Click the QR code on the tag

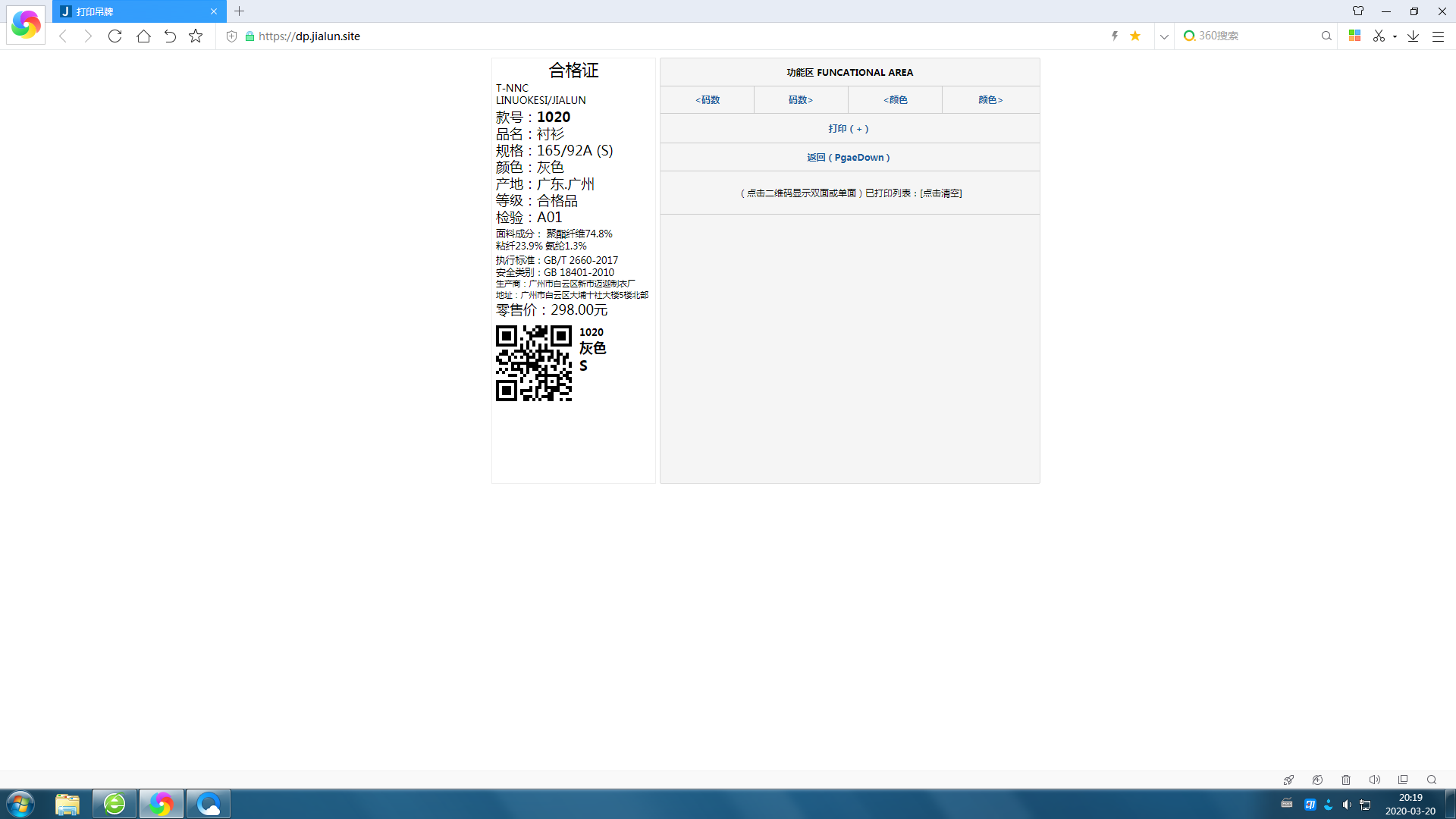pyautogui.click(x=533, y=363)
